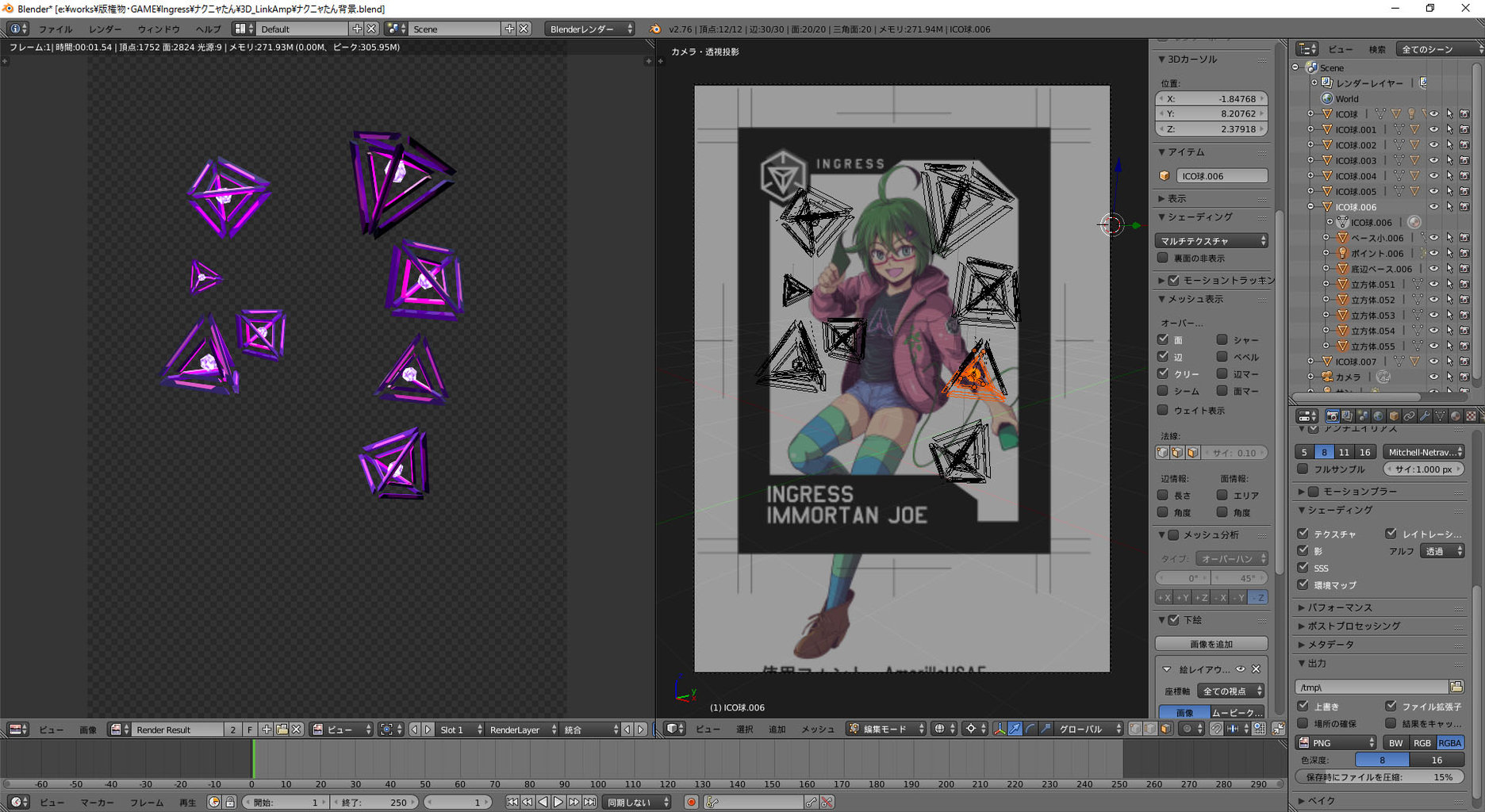Set anti-aliasing samples to 16

pyautogui.click(x=1364, y=452)
